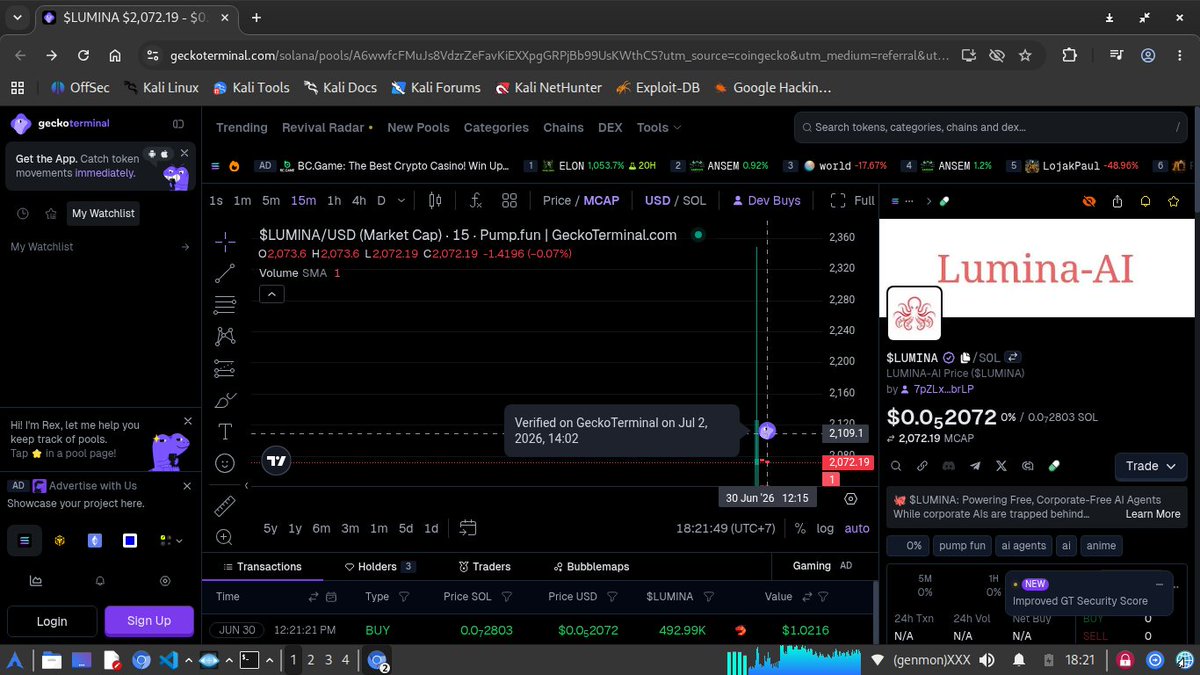Image resolution: width=1200 pixels, height=675 pixels.
Task: Click the share icon in token panel
Action: click(1118, 201)
